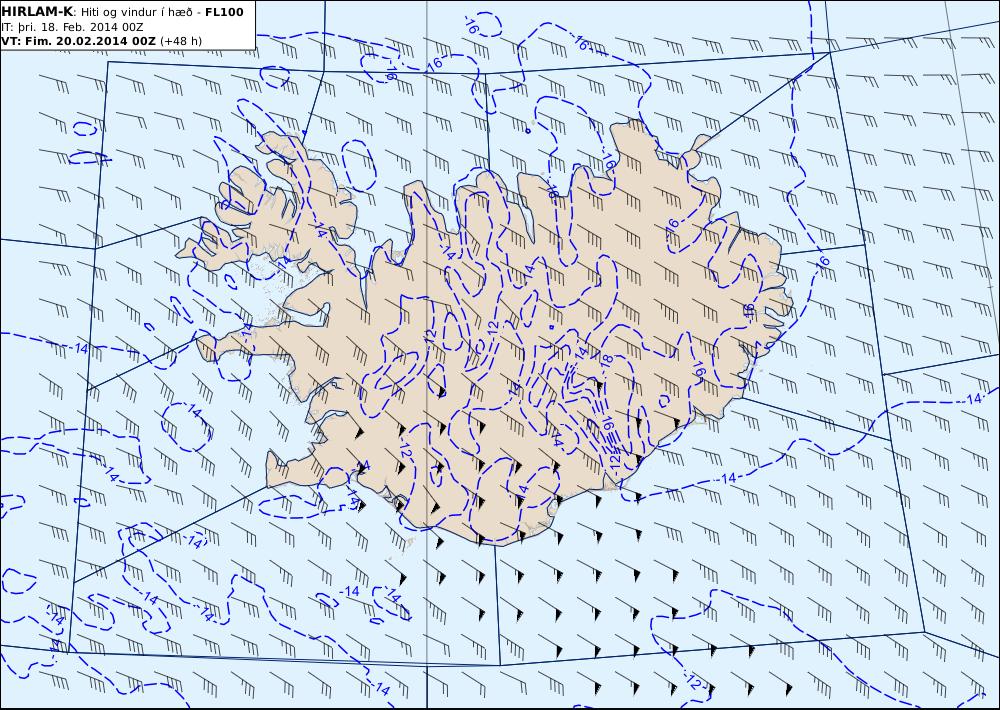The width and height of the screenshot is (1000, 710).
Task: Click the 'IT: þri. 18. Feb. 2014 00Z' line
Action: tap(72, 27)
